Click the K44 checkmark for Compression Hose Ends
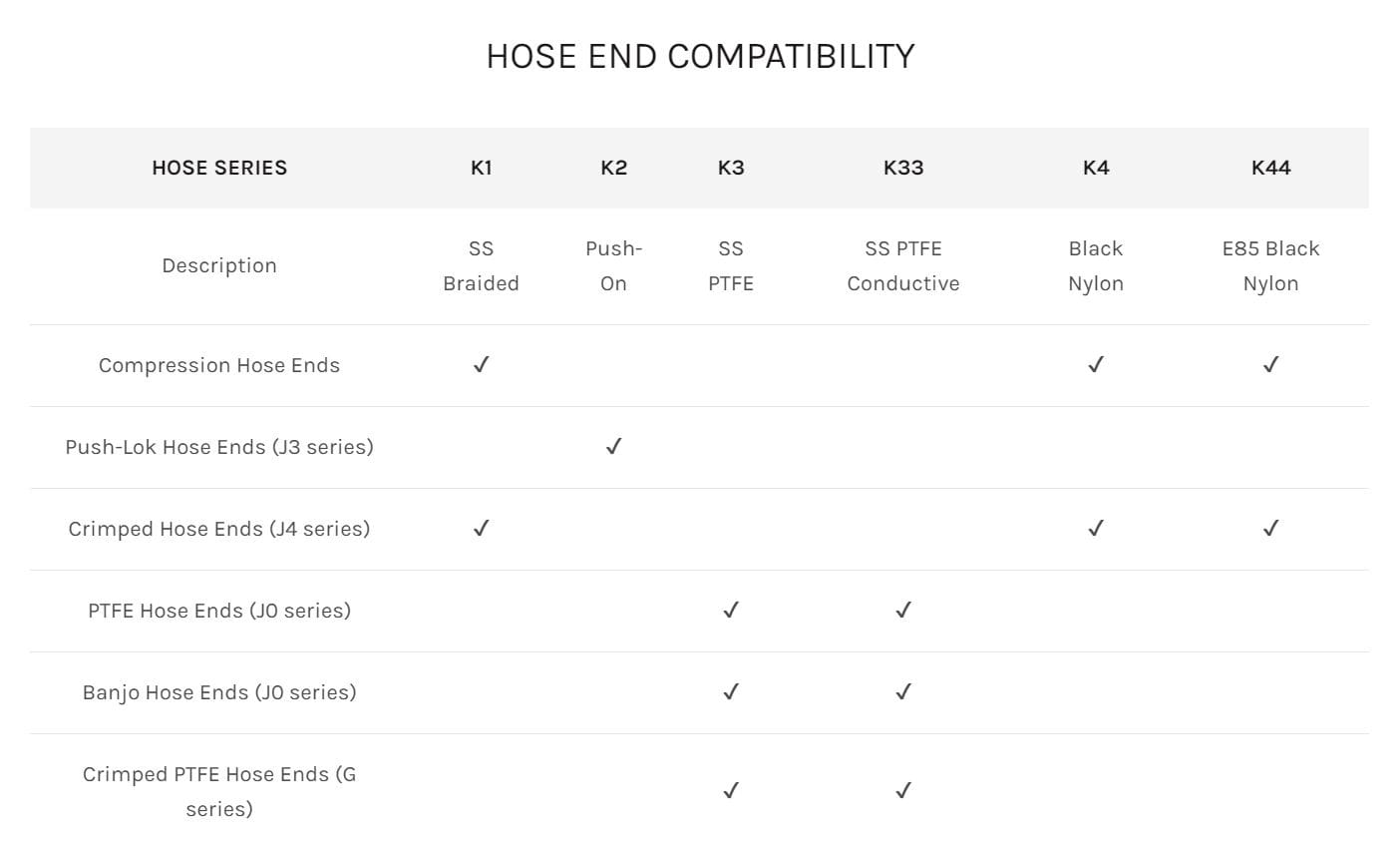Image resolution: width=1400 pixels, height=846 pixels. (x=1270, y=365)
